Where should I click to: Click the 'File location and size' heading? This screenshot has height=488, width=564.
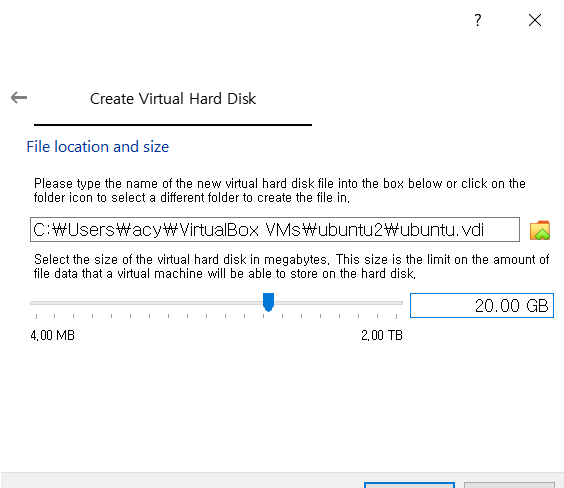[x=97, y=147]
